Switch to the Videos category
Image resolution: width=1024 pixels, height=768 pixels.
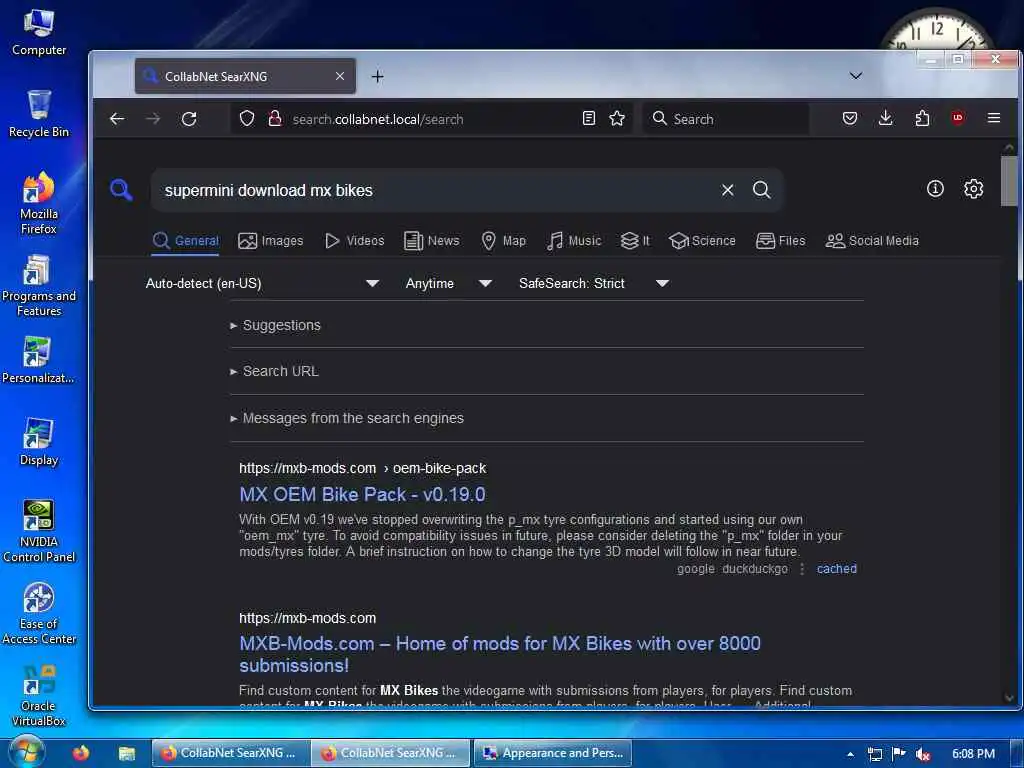click(x=355, y=241)
